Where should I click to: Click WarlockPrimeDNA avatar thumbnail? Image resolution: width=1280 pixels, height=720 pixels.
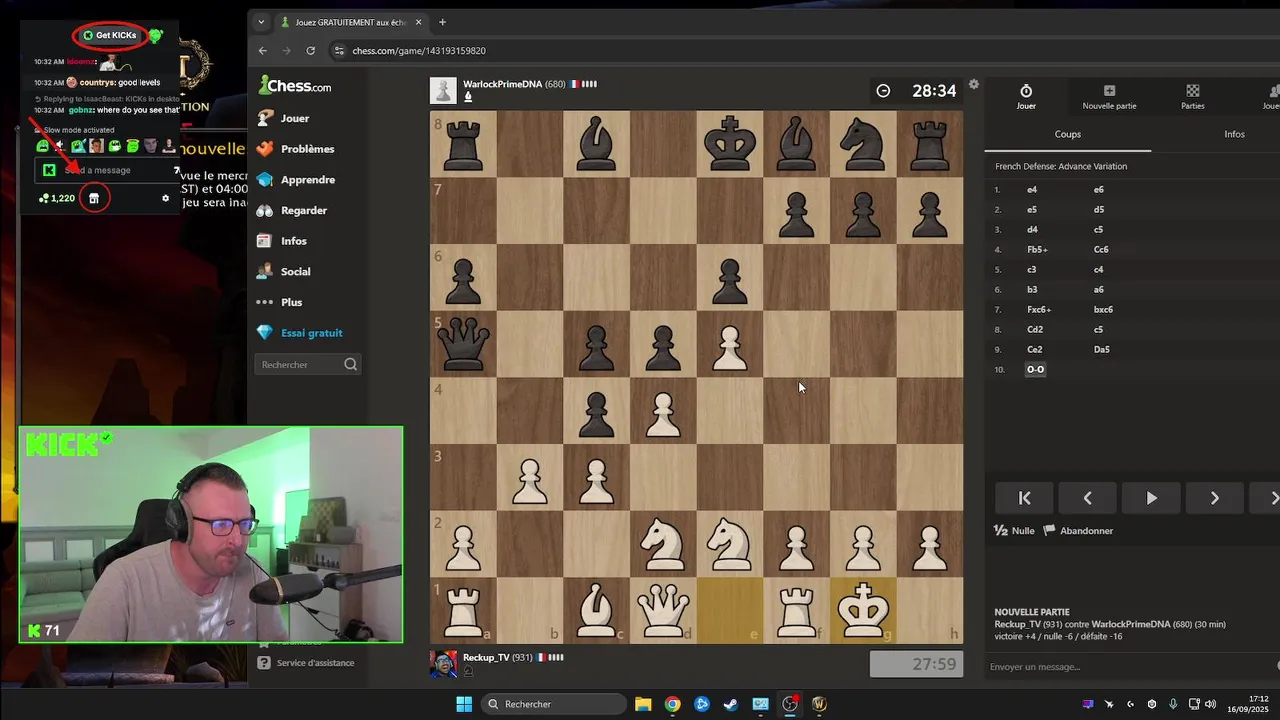click(x=443, y=91)
